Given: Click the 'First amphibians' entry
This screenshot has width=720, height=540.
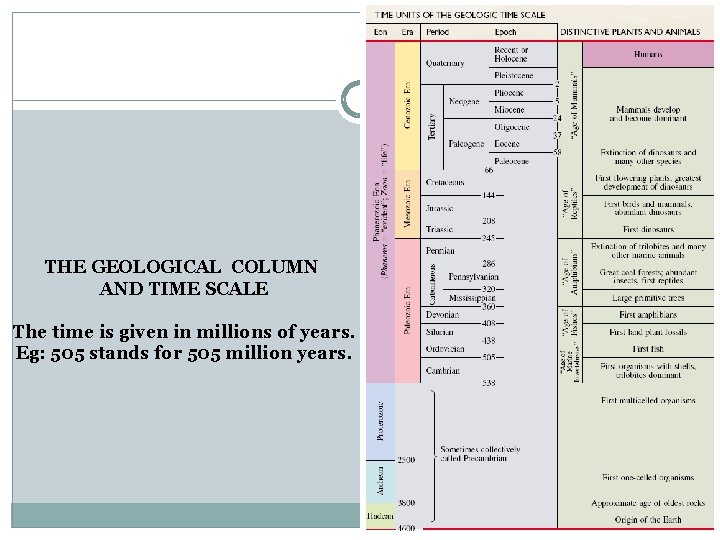Looking at the screenshot, I should click(648, 315).
